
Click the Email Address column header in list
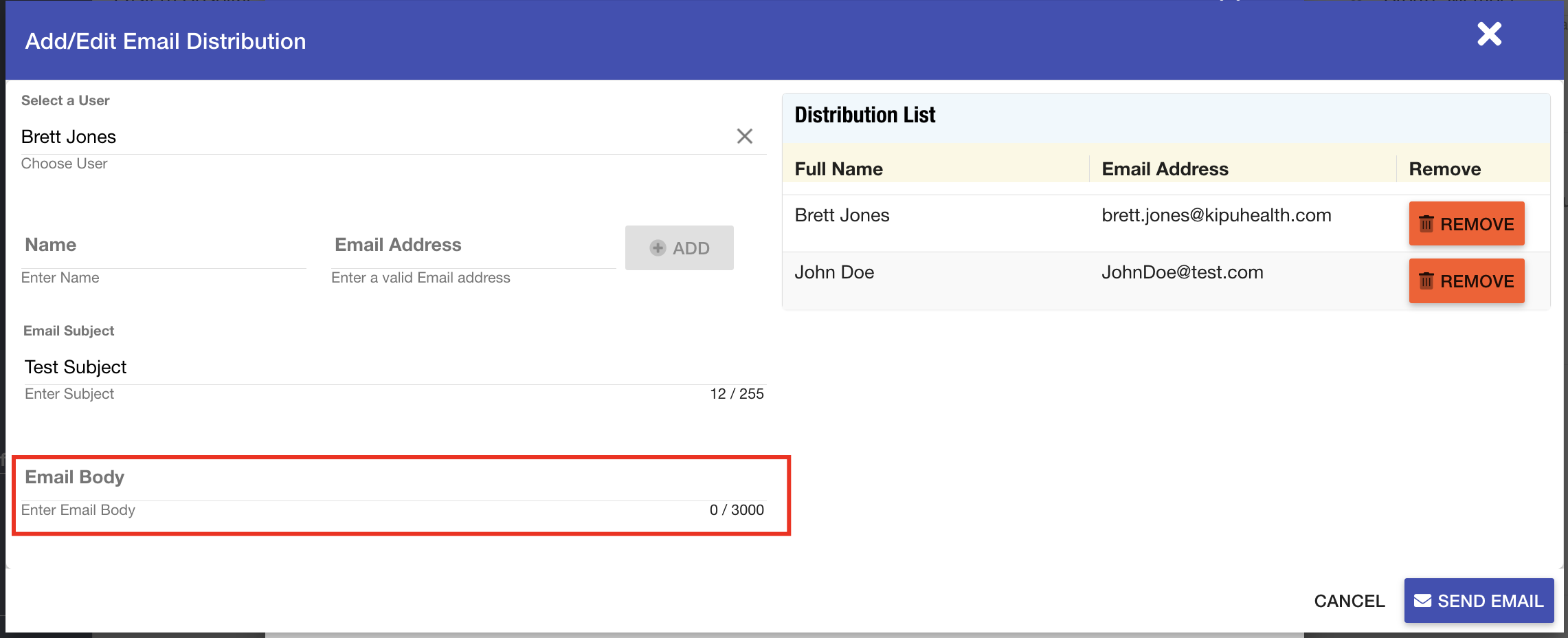(x=1165, y=169)
